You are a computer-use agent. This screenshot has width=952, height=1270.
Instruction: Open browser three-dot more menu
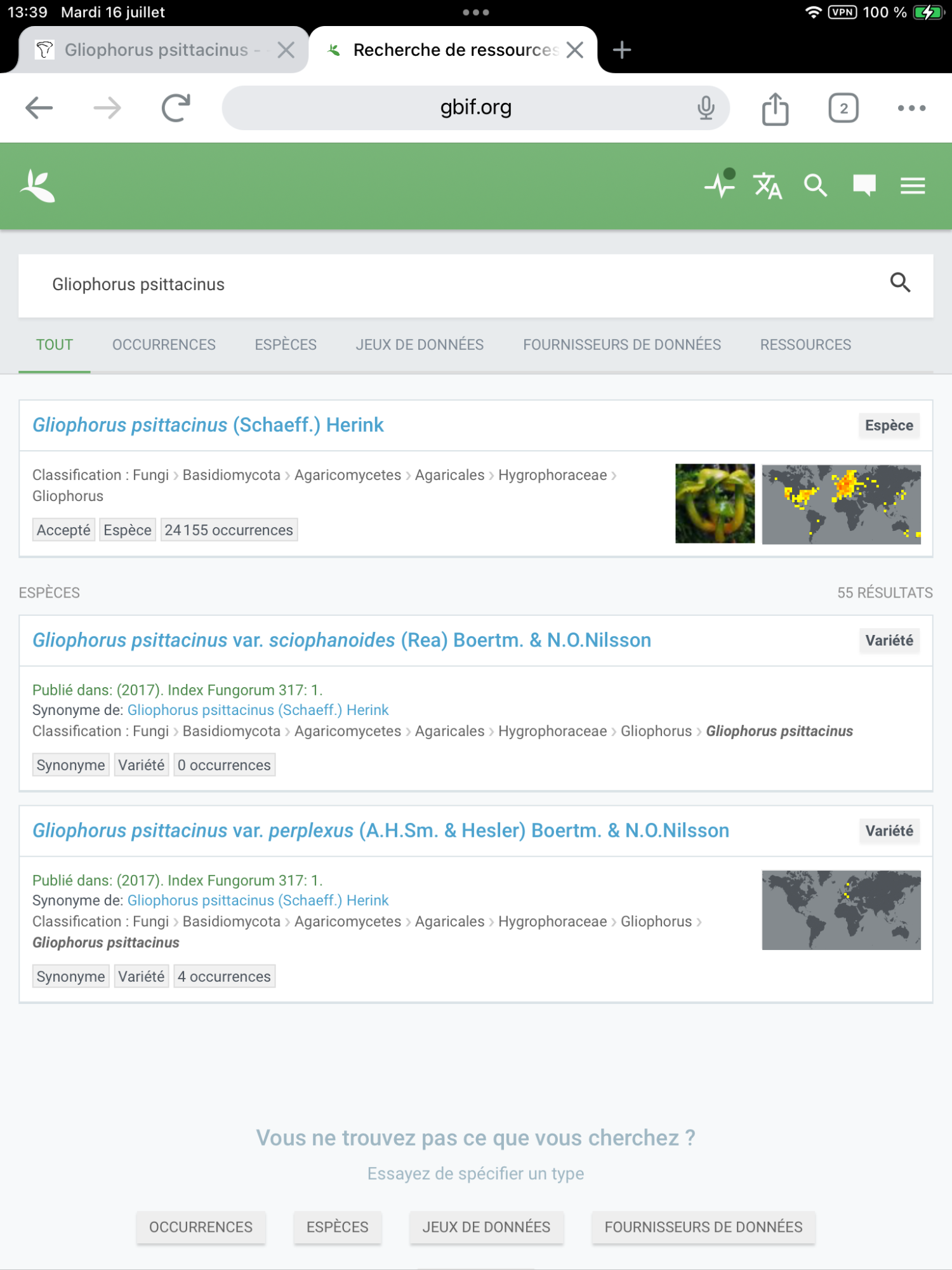[x=911, y=109]
